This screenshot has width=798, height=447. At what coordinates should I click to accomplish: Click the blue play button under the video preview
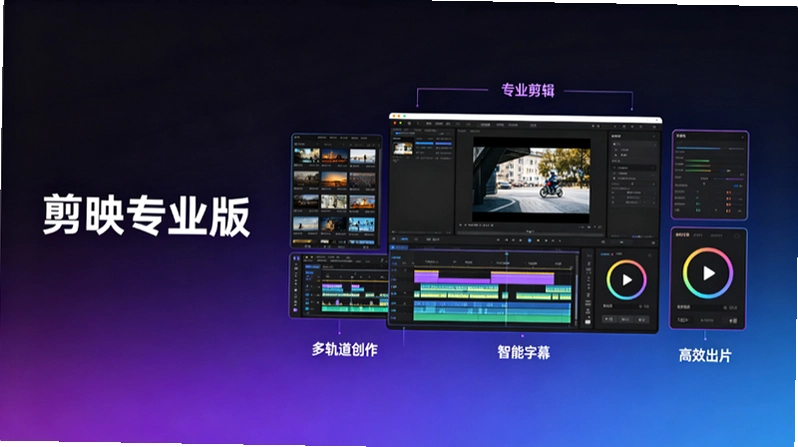point(529,240)
